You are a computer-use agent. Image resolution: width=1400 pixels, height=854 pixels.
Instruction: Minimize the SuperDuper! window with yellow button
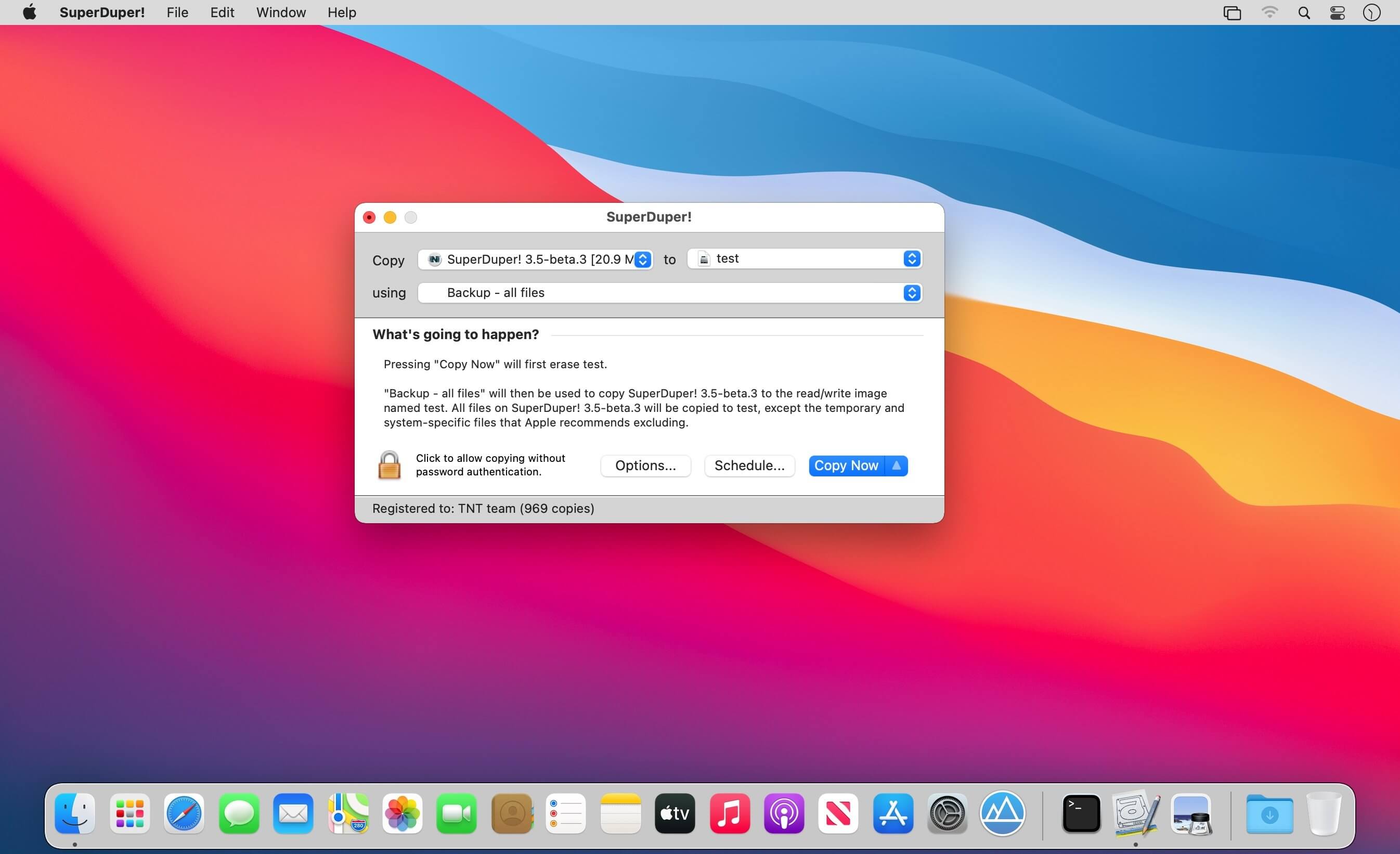click(x=390, y=217)
